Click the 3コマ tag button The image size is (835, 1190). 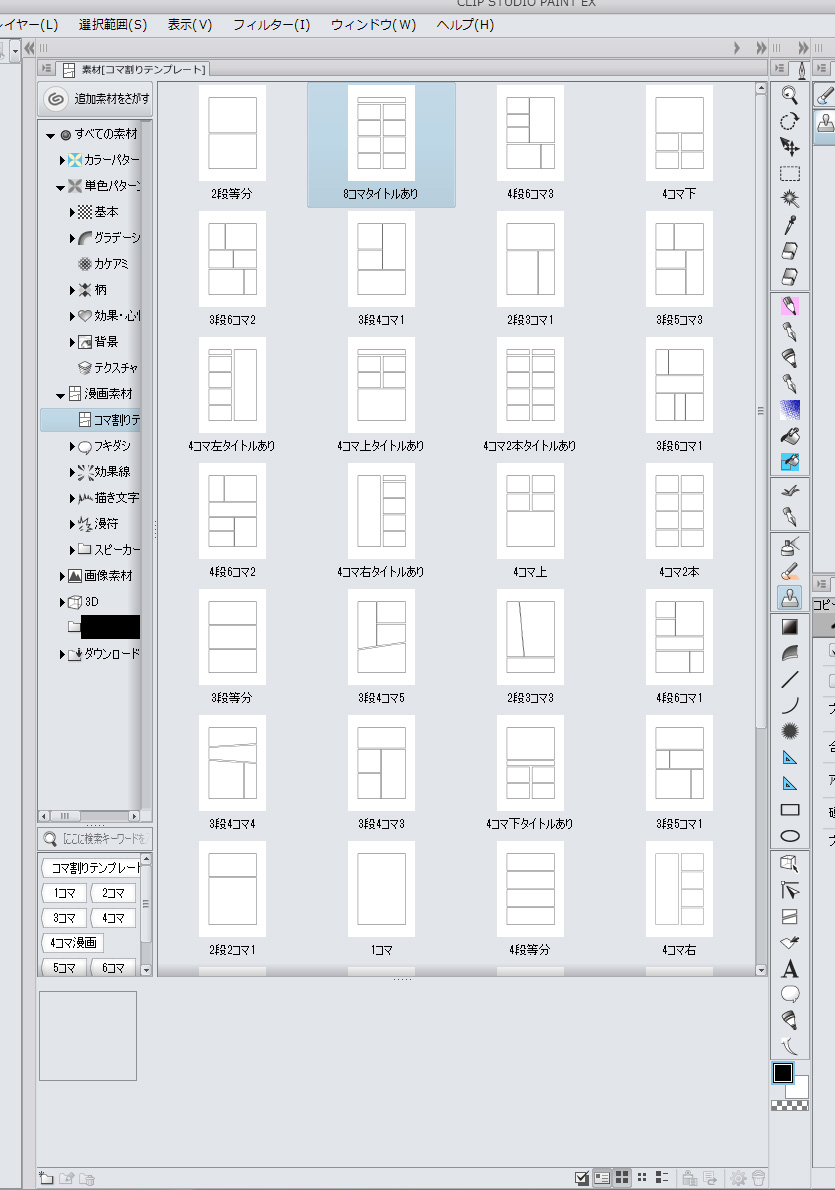pos(65,918)
